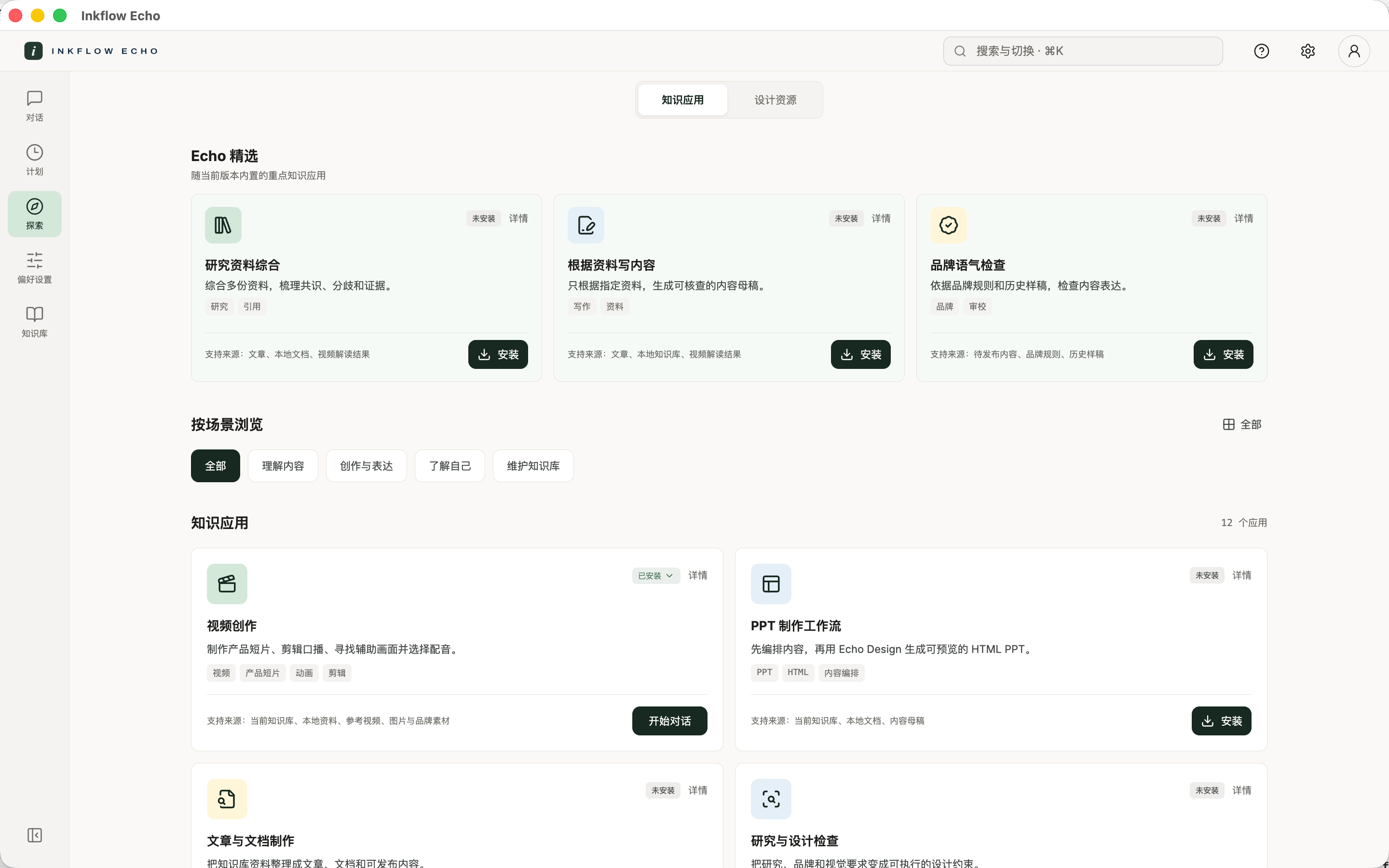Open 详情 for 研究资料综合
The width and height of the screenshot is (1389, 868).
(517, 218)
